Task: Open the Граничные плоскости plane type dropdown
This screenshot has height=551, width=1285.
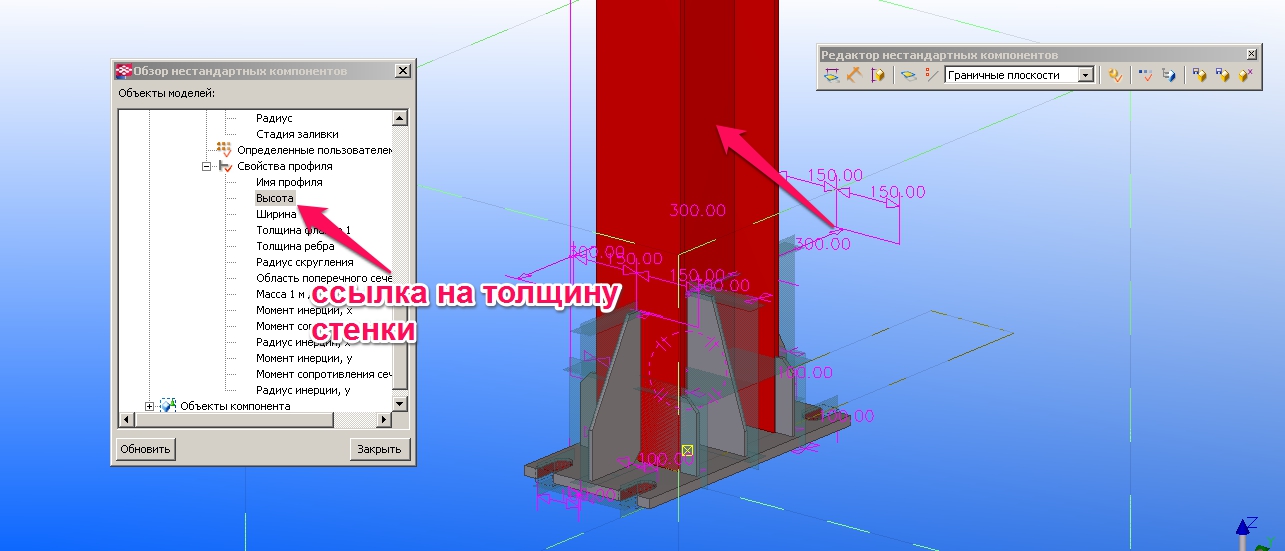Action: point(1084,75)
